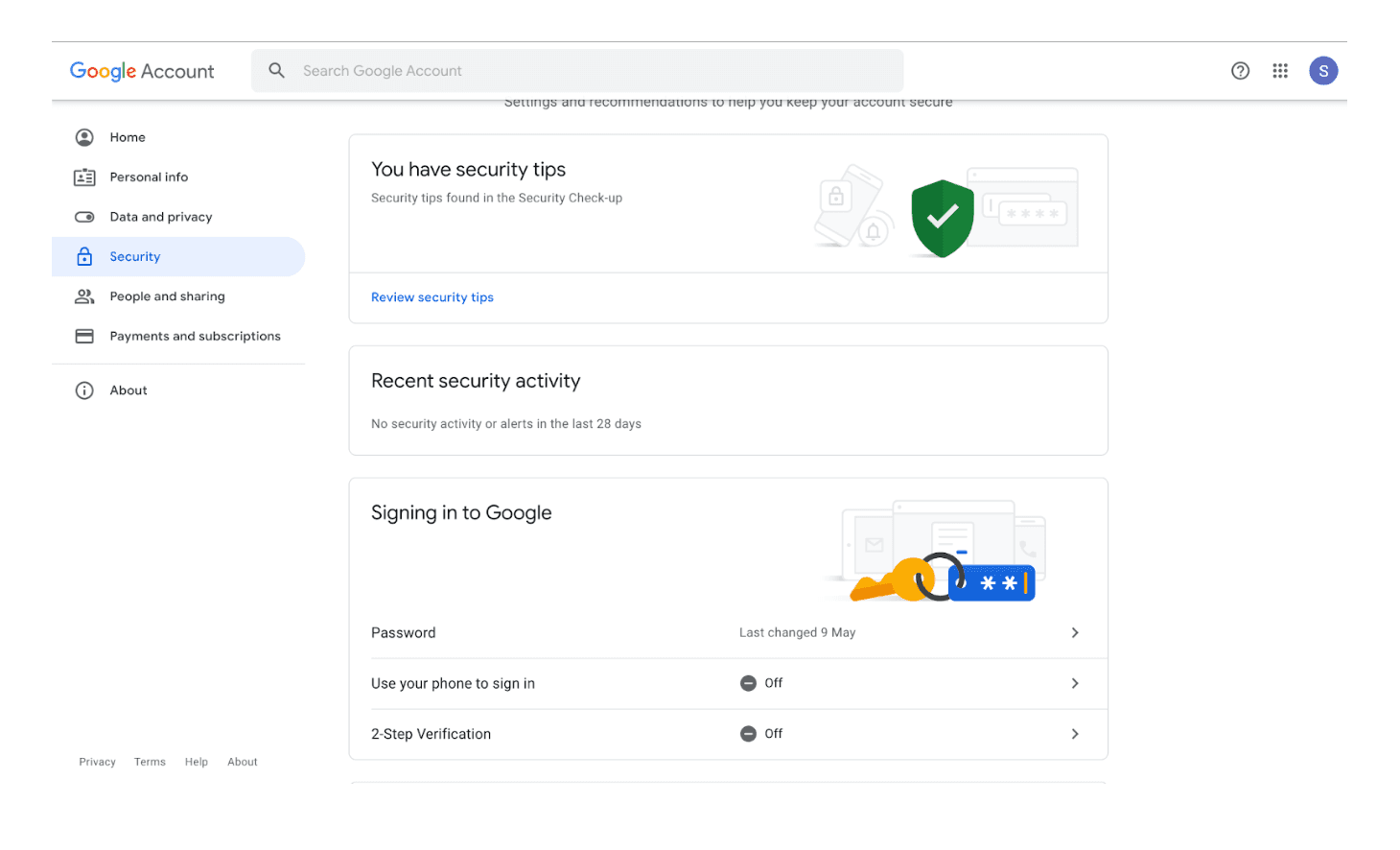Click the You have security tips heading
1400x850 pixels.
[x=468, y=170]
